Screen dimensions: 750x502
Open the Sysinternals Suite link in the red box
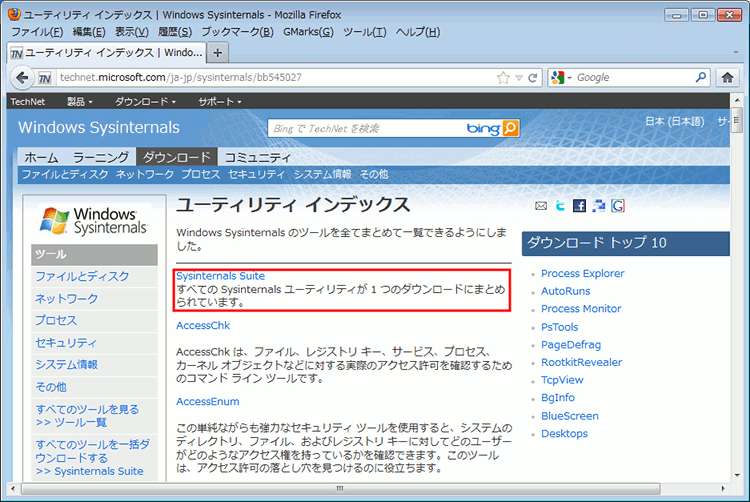(220, 276)
